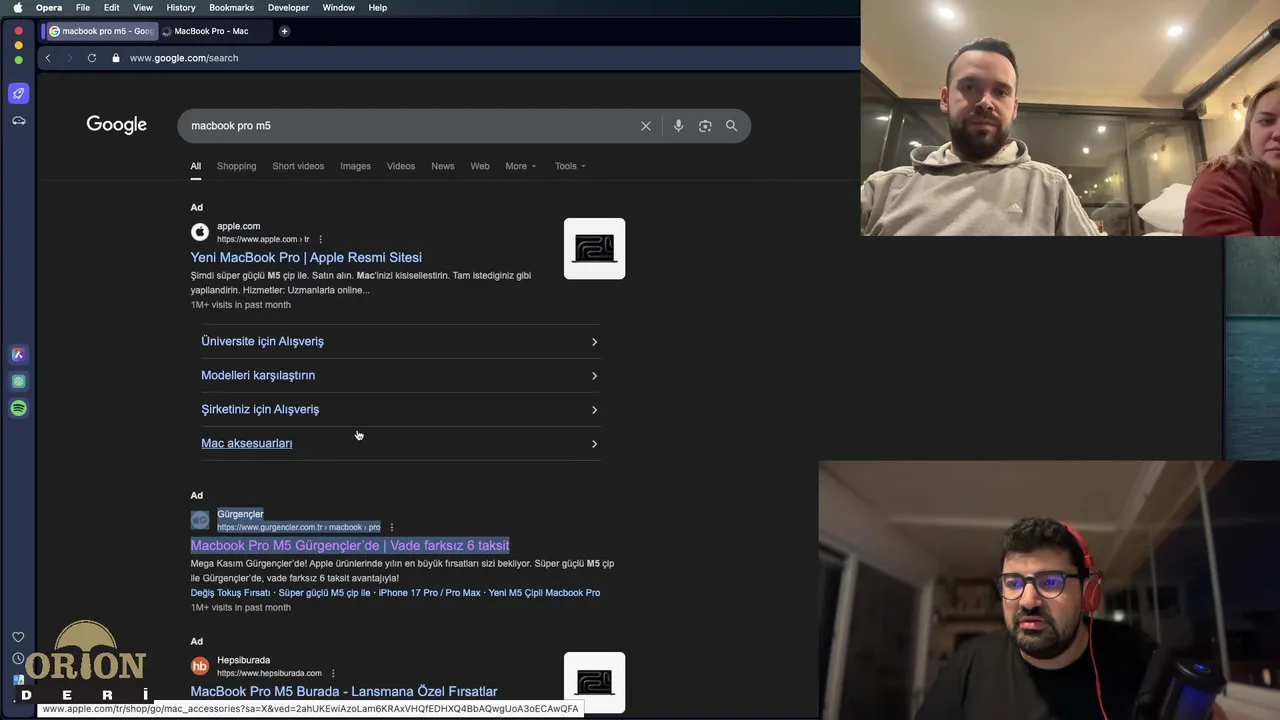Open the Opera application menu
This screenshot has height=720, width=1280.
tap(49, 7)
